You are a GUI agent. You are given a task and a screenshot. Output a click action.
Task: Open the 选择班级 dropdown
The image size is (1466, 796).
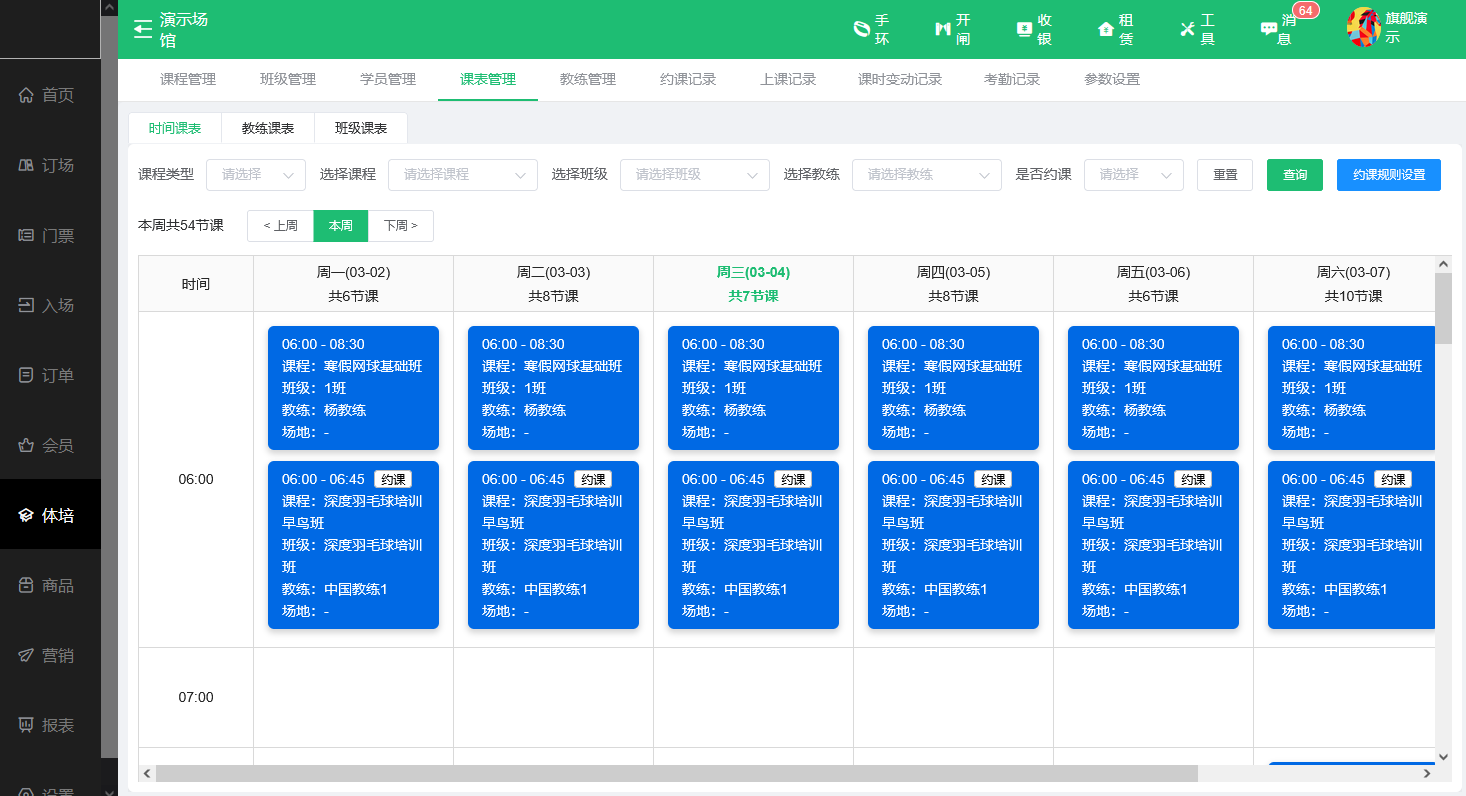coord(695,174)
